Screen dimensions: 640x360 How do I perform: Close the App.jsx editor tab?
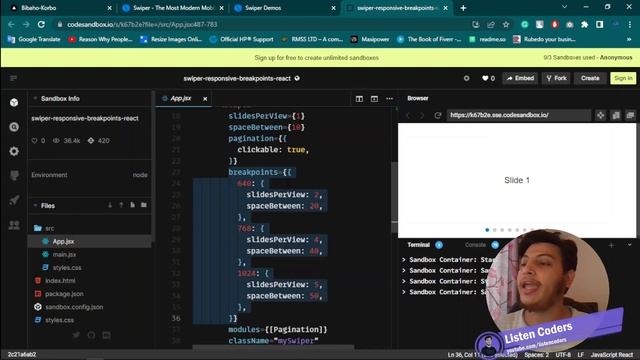205,99
